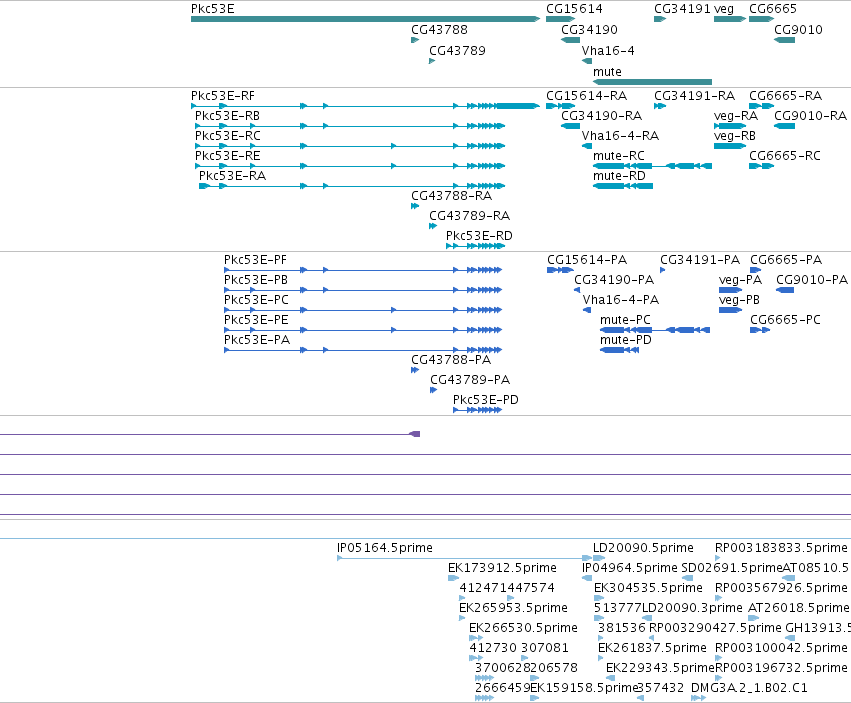Image resolution: width=851 pixels, height=703 pixels.
Task: Open the IP05164.5prime EST label
Action: (x=385, y=548)
